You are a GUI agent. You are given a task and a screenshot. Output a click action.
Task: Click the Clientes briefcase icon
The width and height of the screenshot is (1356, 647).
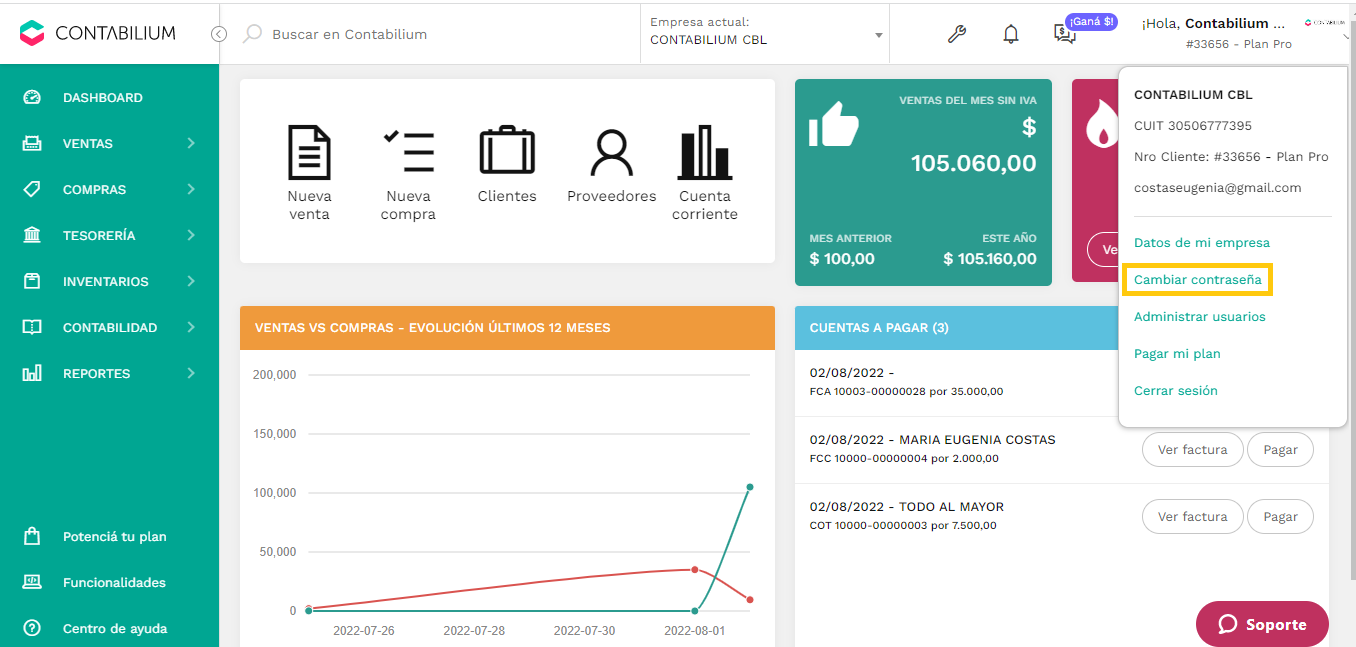[x=507, y=151]
